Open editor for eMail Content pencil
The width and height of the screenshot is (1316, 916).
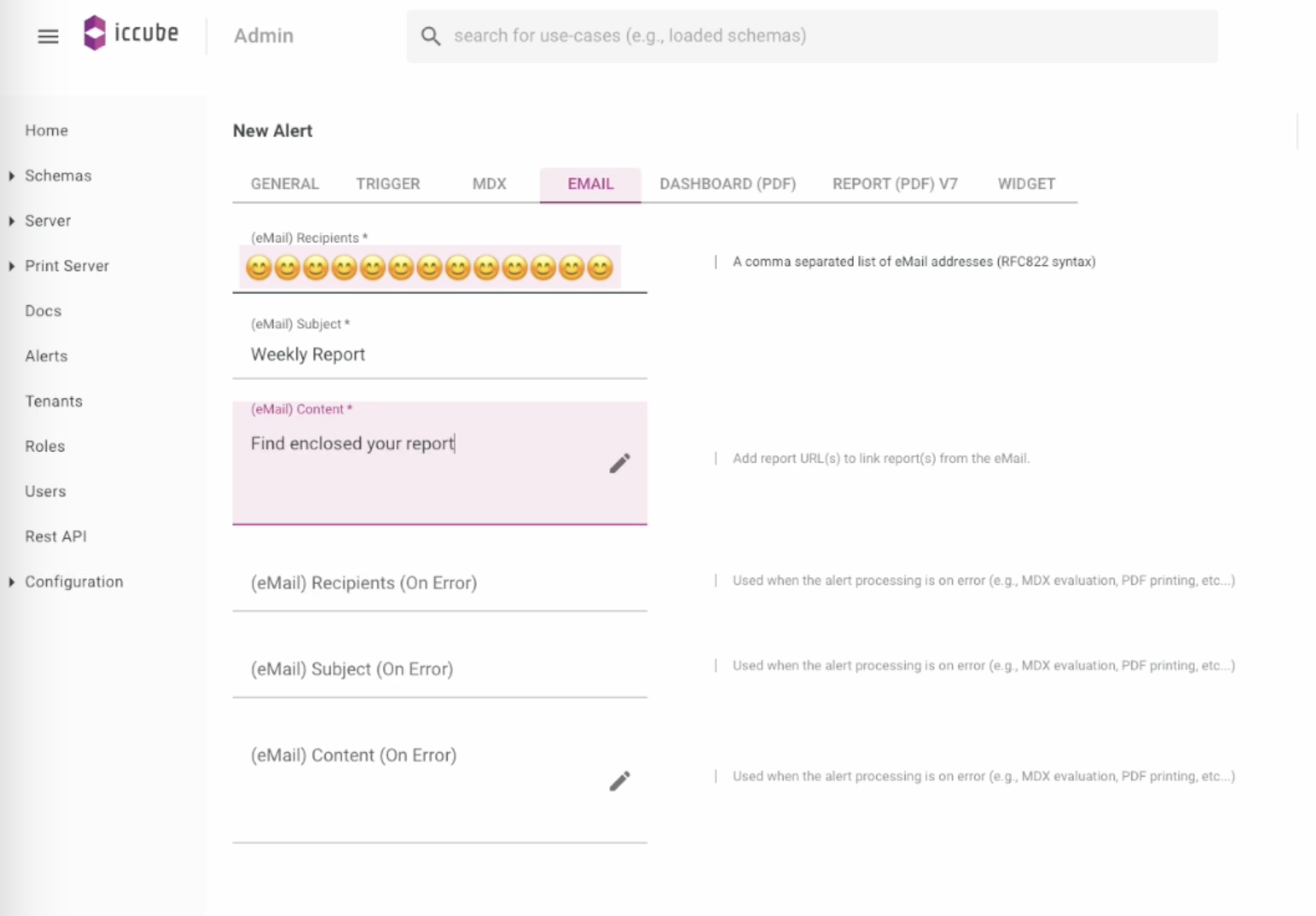620,463
